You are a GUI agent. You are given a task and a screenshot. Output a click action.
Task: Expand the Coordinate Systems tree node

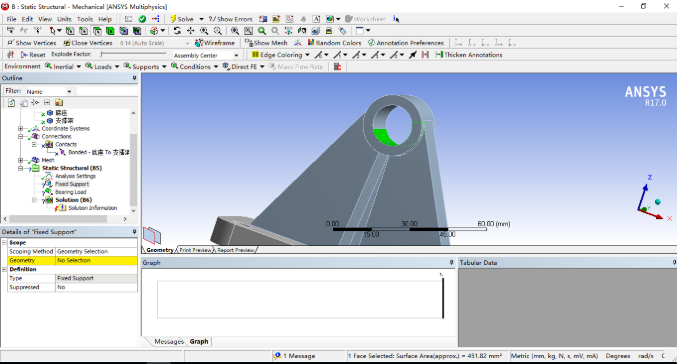[20, 129]
